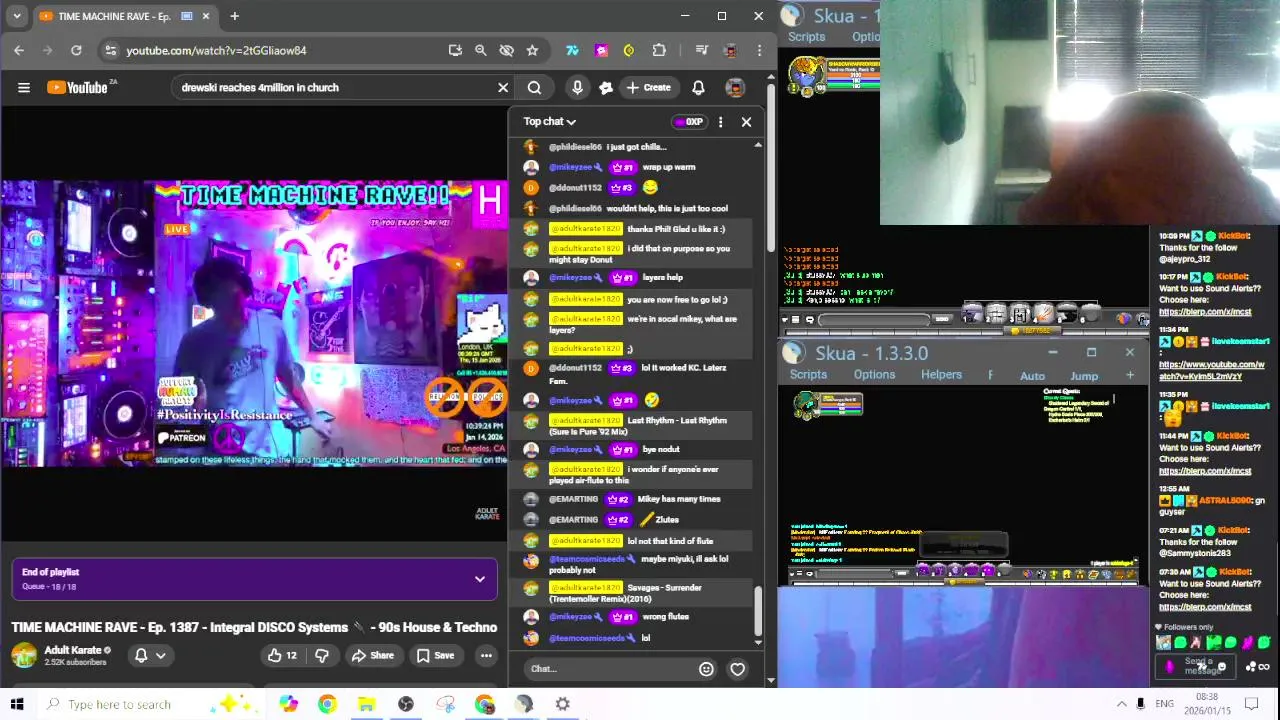This screenshot has width=1280, height=720.
Task: Open the YouTube guide hamburger menu
Action: pyautogui.click(x=24, y=88)
